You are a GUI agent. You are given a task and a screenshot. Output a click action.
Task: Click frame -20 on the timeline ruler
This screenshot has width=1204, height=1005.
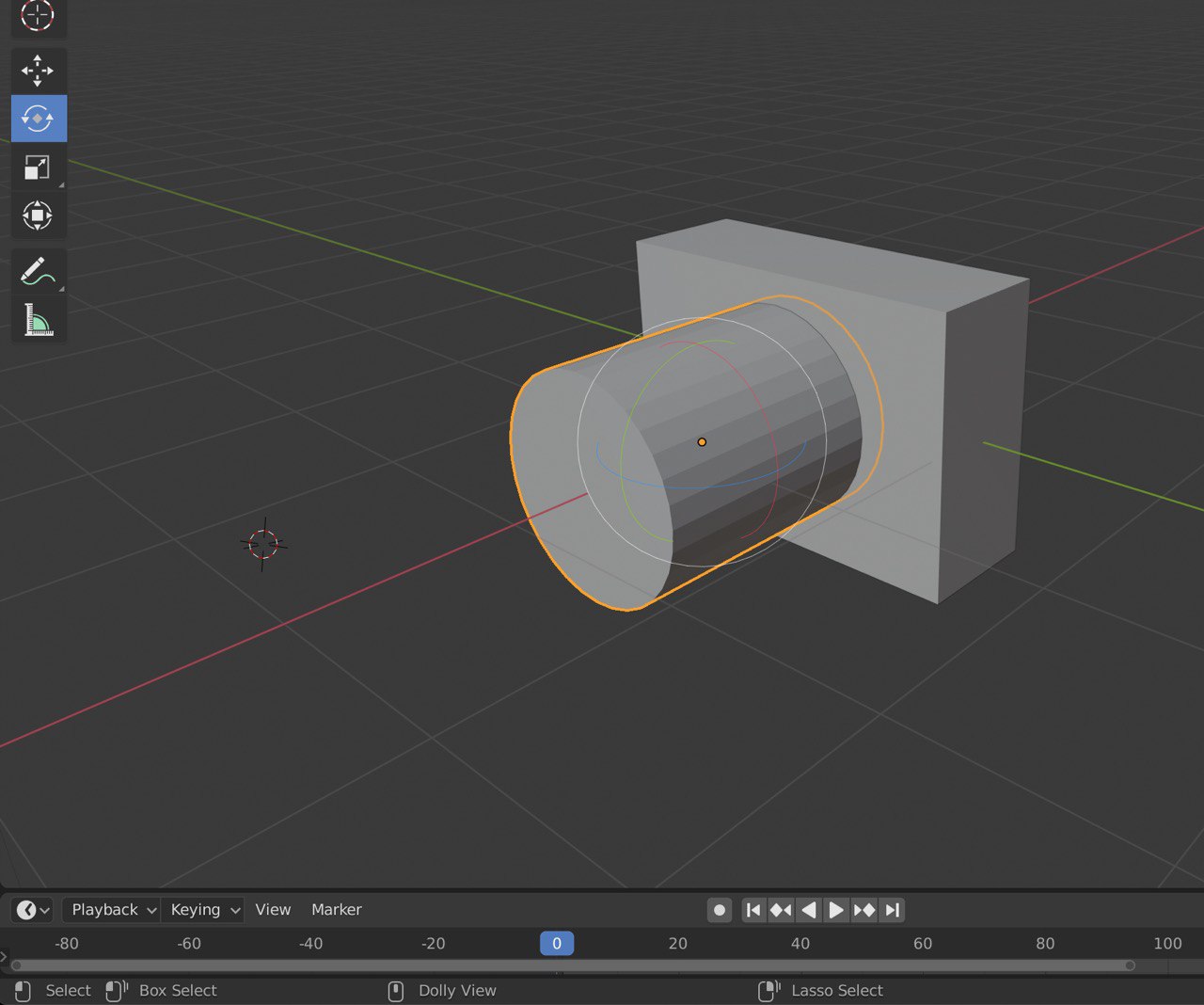tap(433, 943)
